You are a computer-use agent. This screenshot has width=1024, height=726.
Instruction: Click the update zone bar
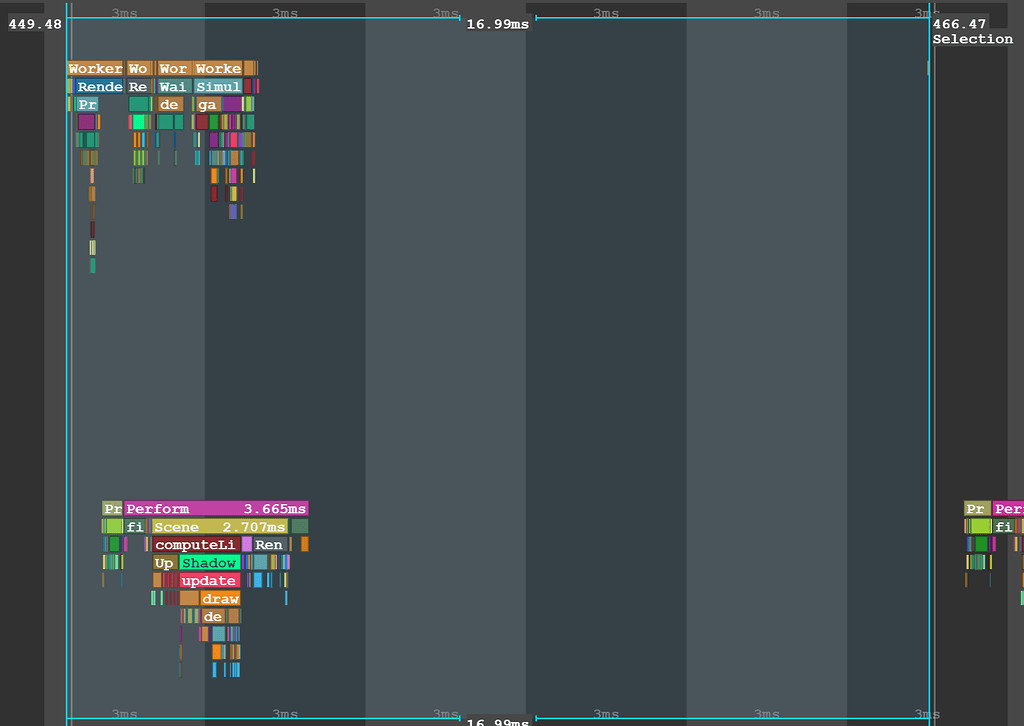[209, 580]
